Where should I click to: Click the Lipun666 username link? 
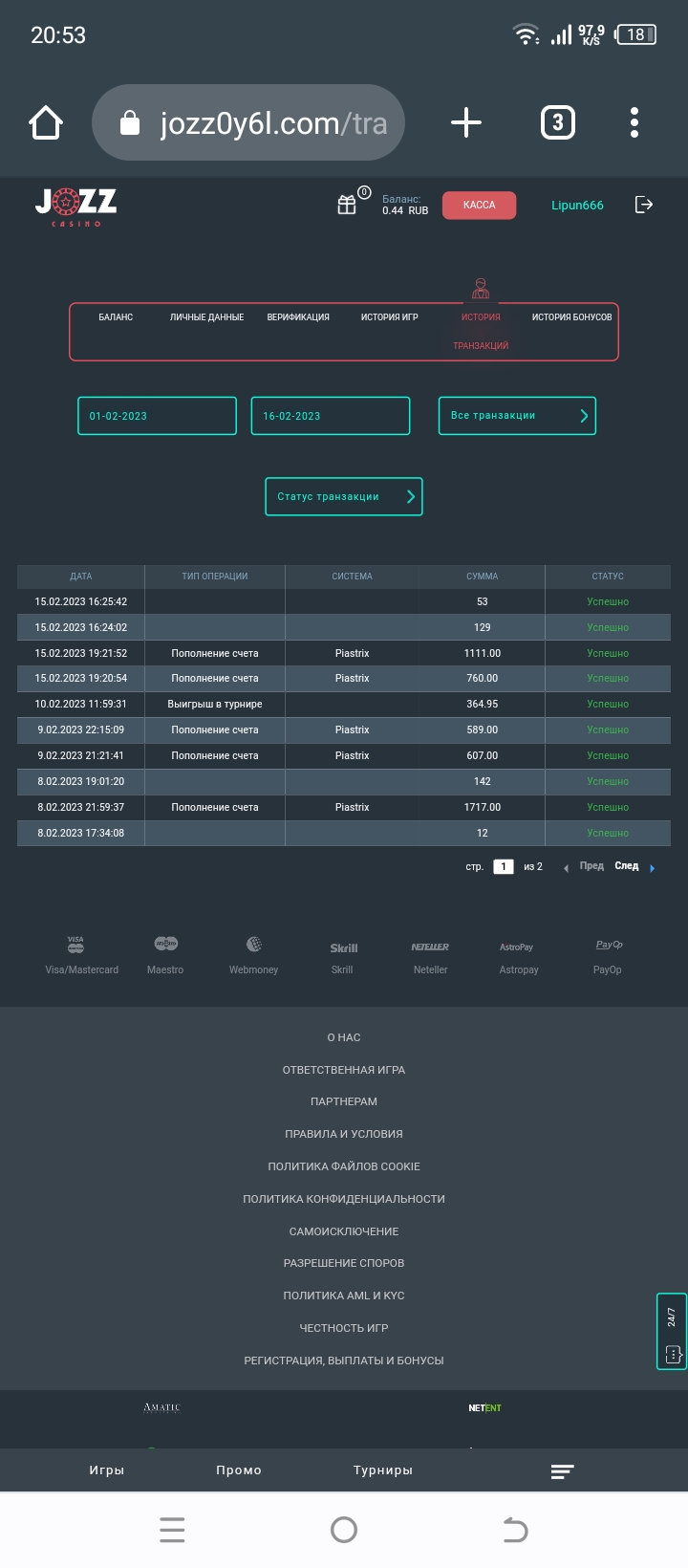[x=577, y=206]
